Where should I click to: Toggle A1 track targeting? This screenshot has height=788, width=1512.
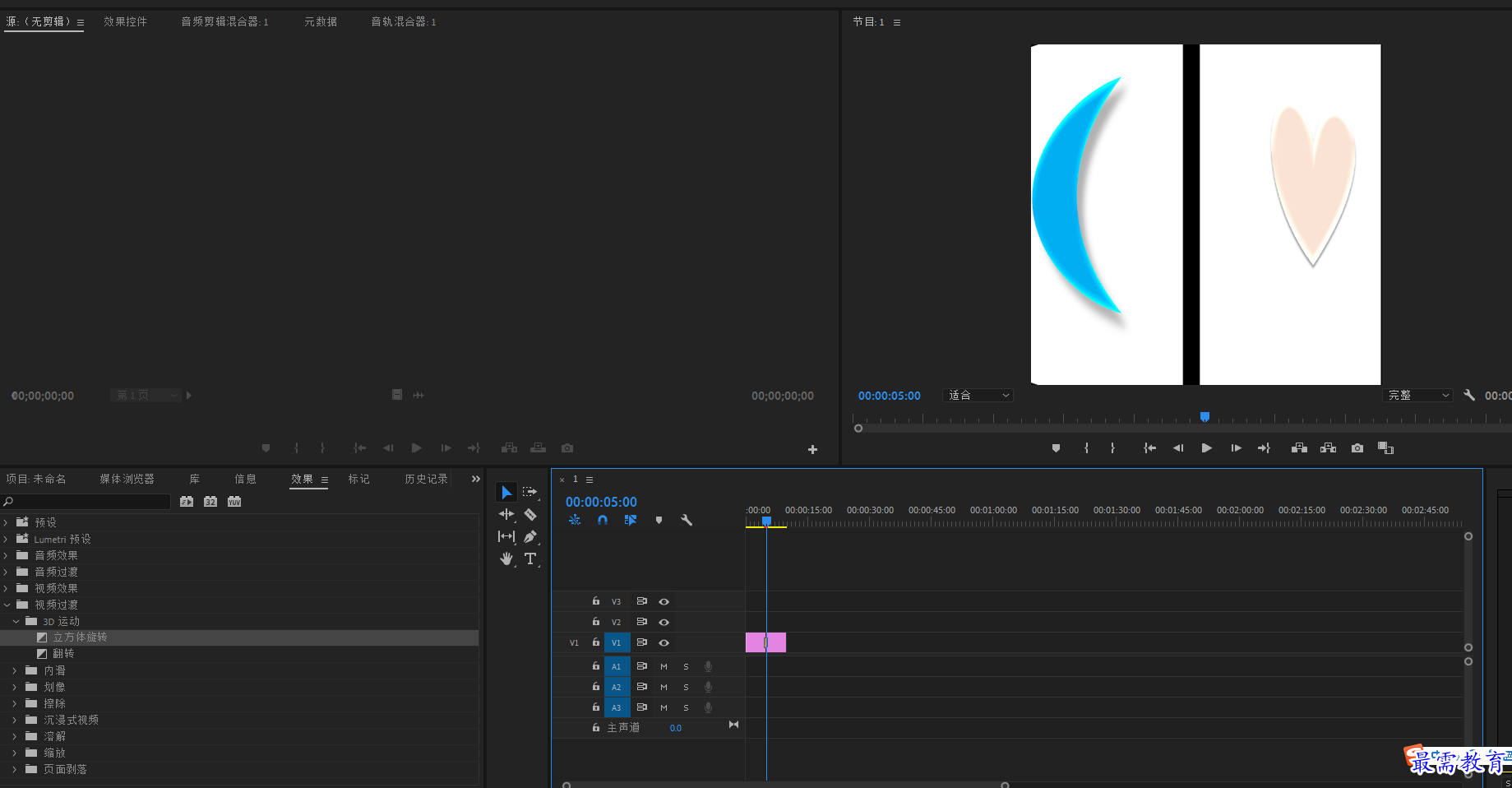pyautogui.click(x=616, y=666)
